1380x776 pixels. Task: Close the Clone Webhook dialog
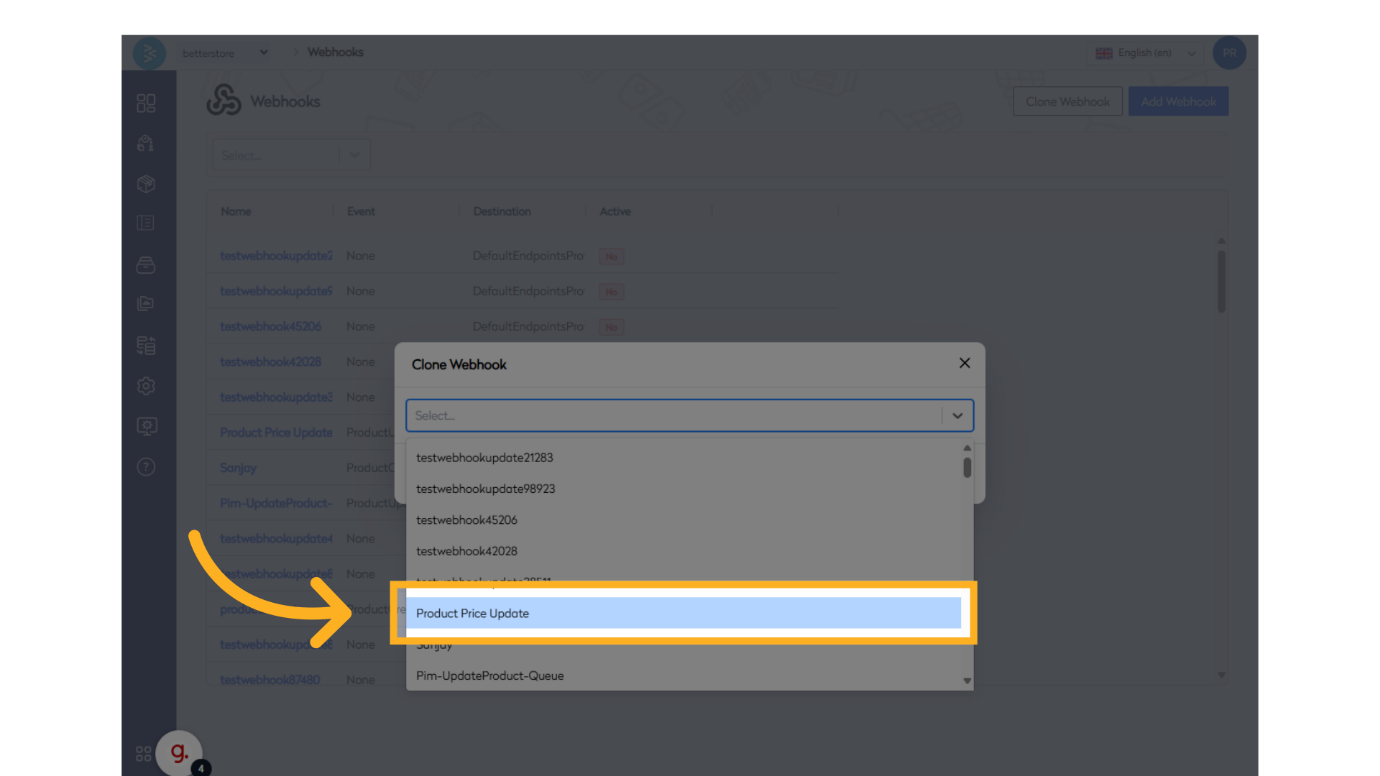tap(964, 363)
